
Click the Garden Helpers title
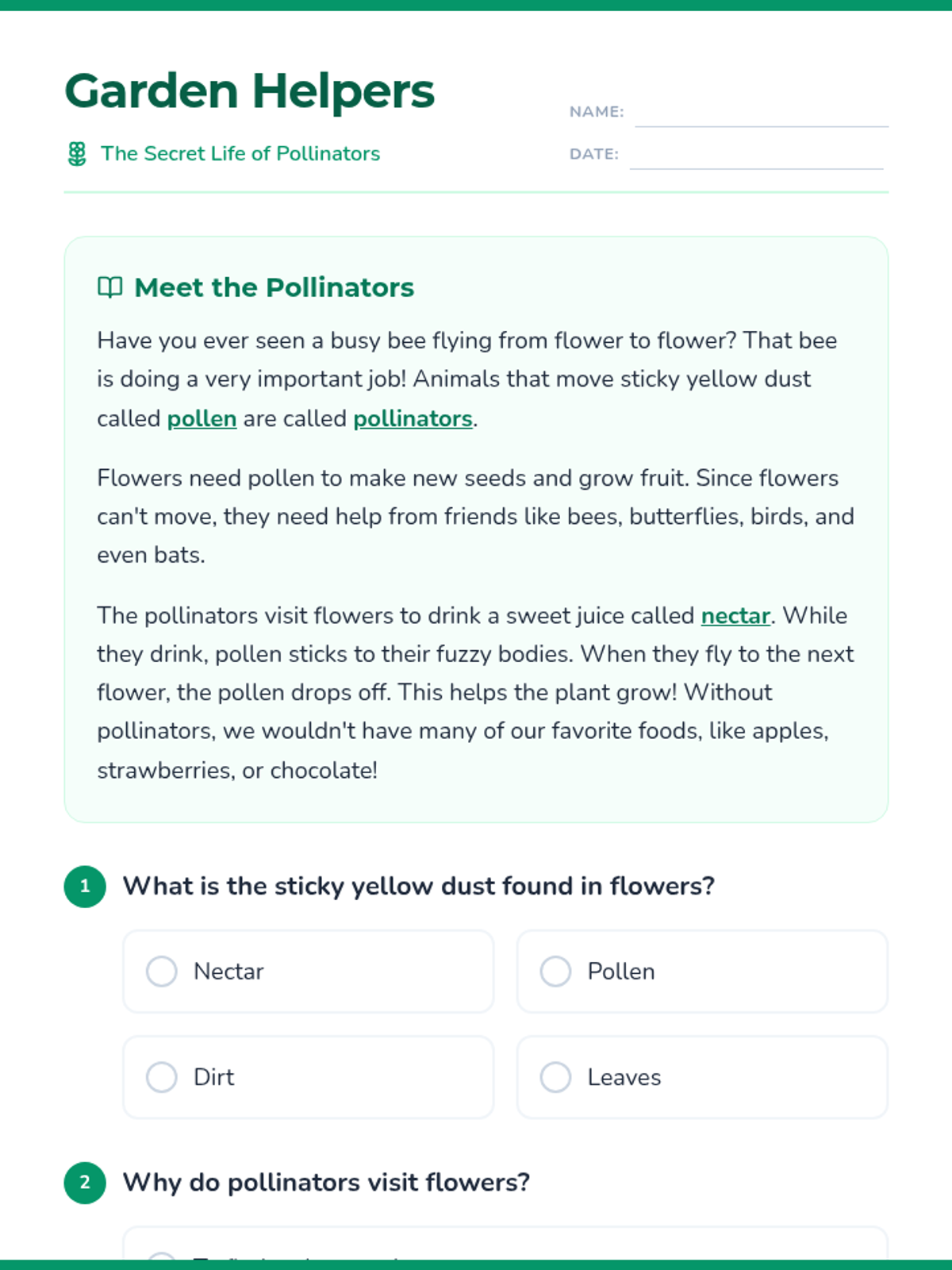(249, 90)
